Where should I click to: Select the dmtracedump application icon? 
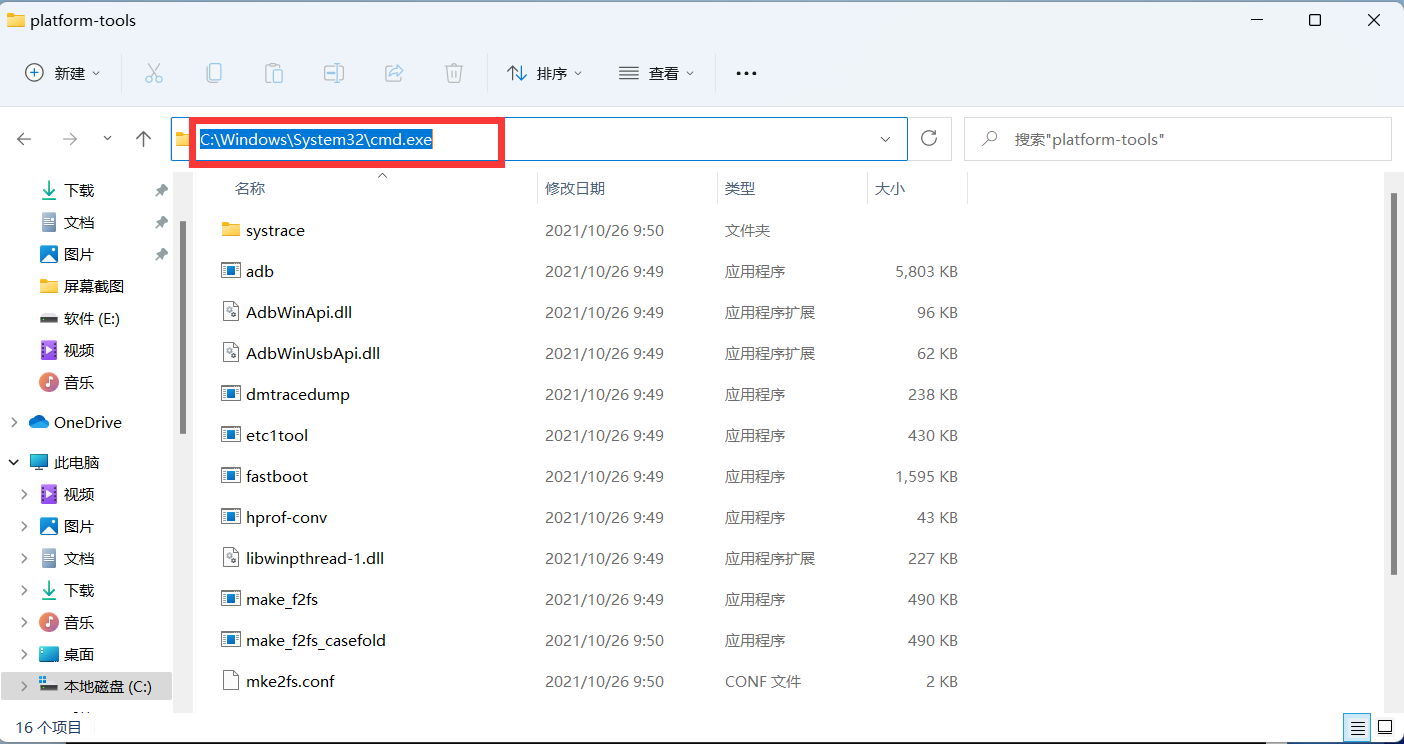[x=231, y=394]
